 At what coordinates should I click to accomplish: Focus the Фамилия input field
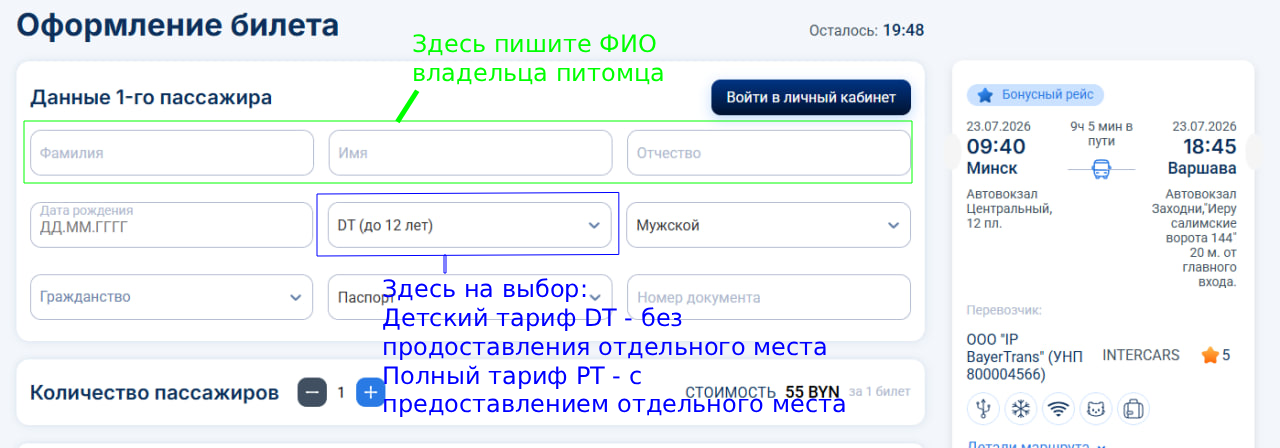point(172,153)
